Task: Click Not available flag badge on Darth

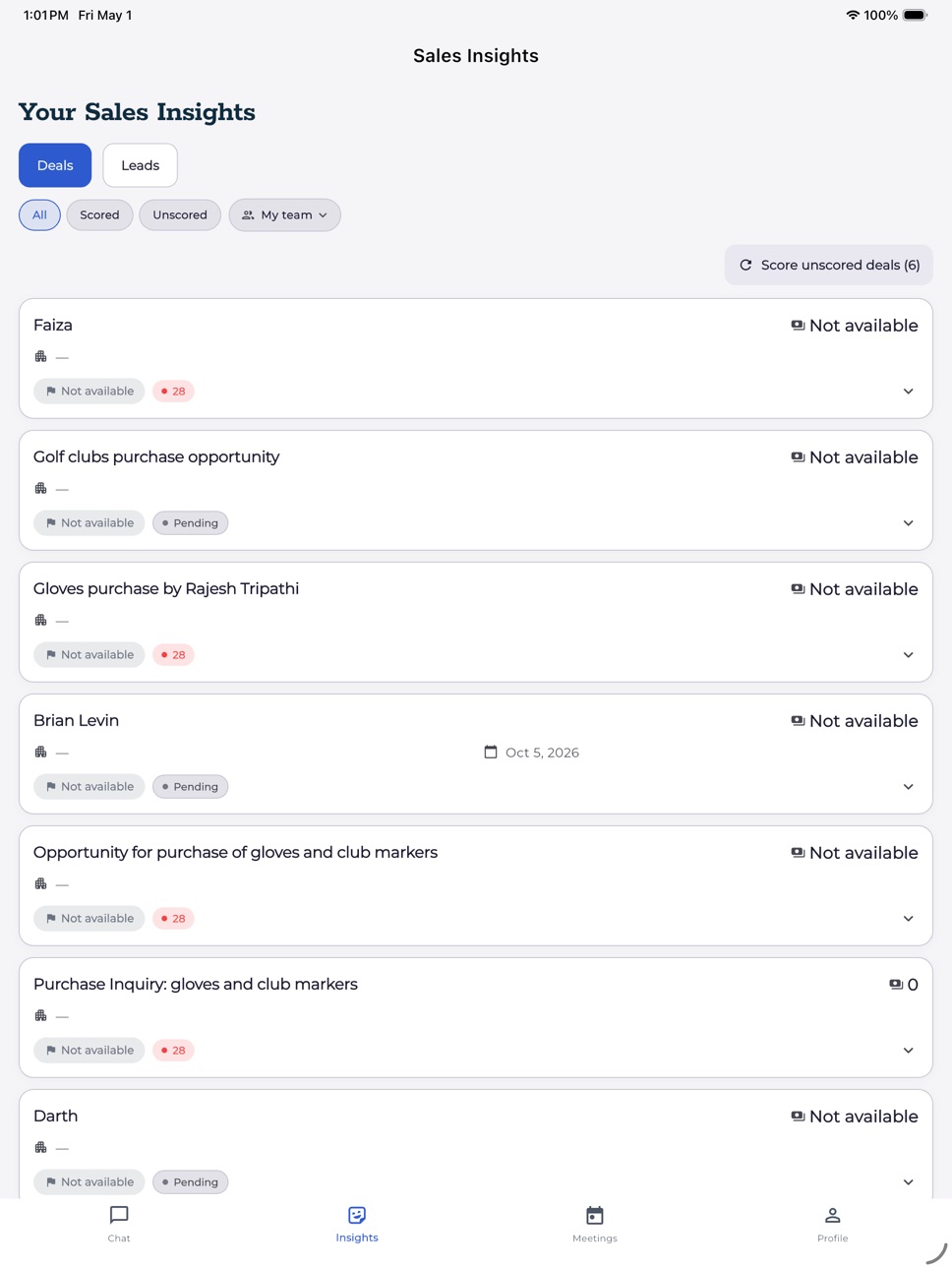Action: [x=89, y=1182]
